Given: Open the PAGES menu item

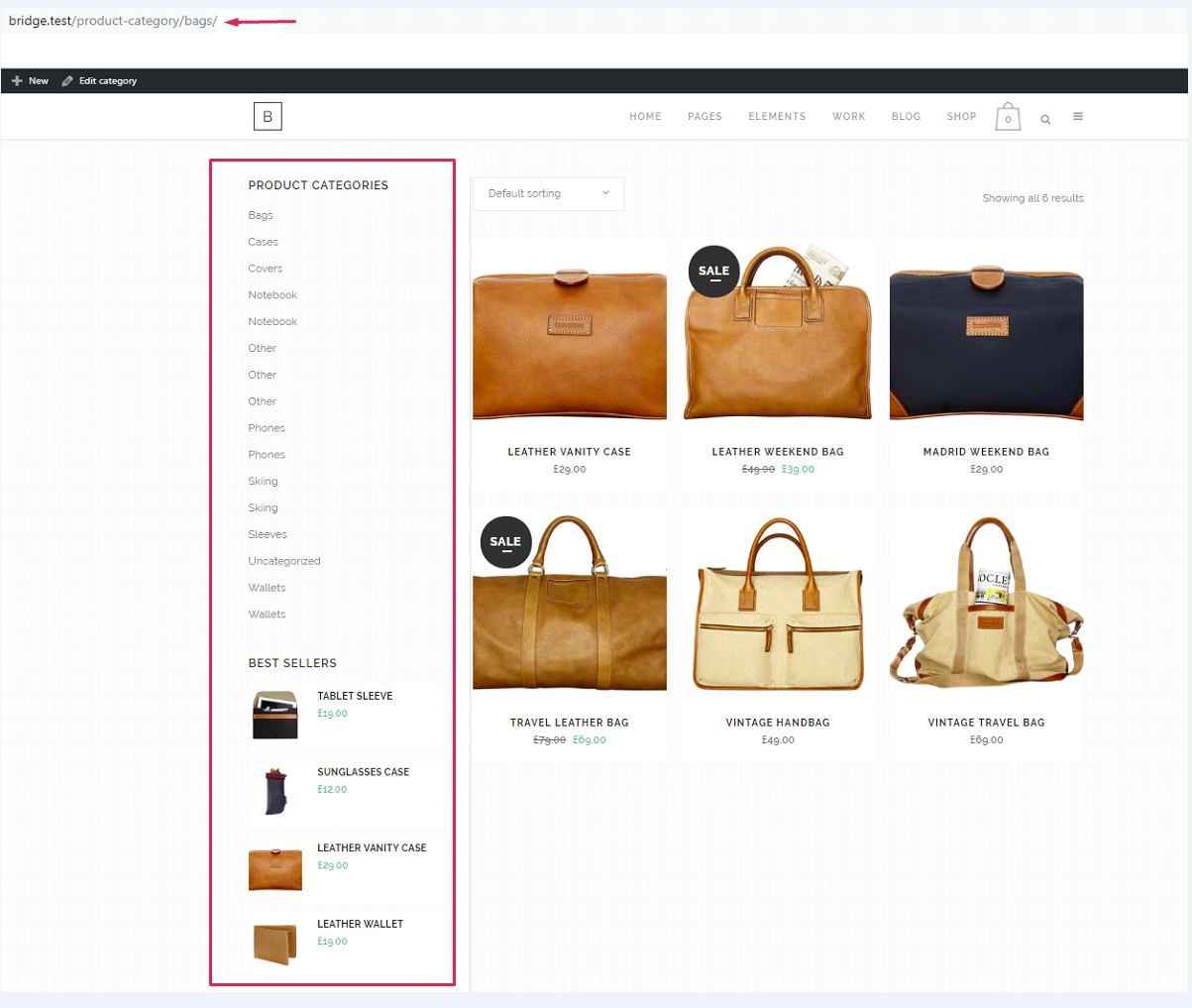Looking at the screenshot, I should pyautogui.click(x=704, y=117).
